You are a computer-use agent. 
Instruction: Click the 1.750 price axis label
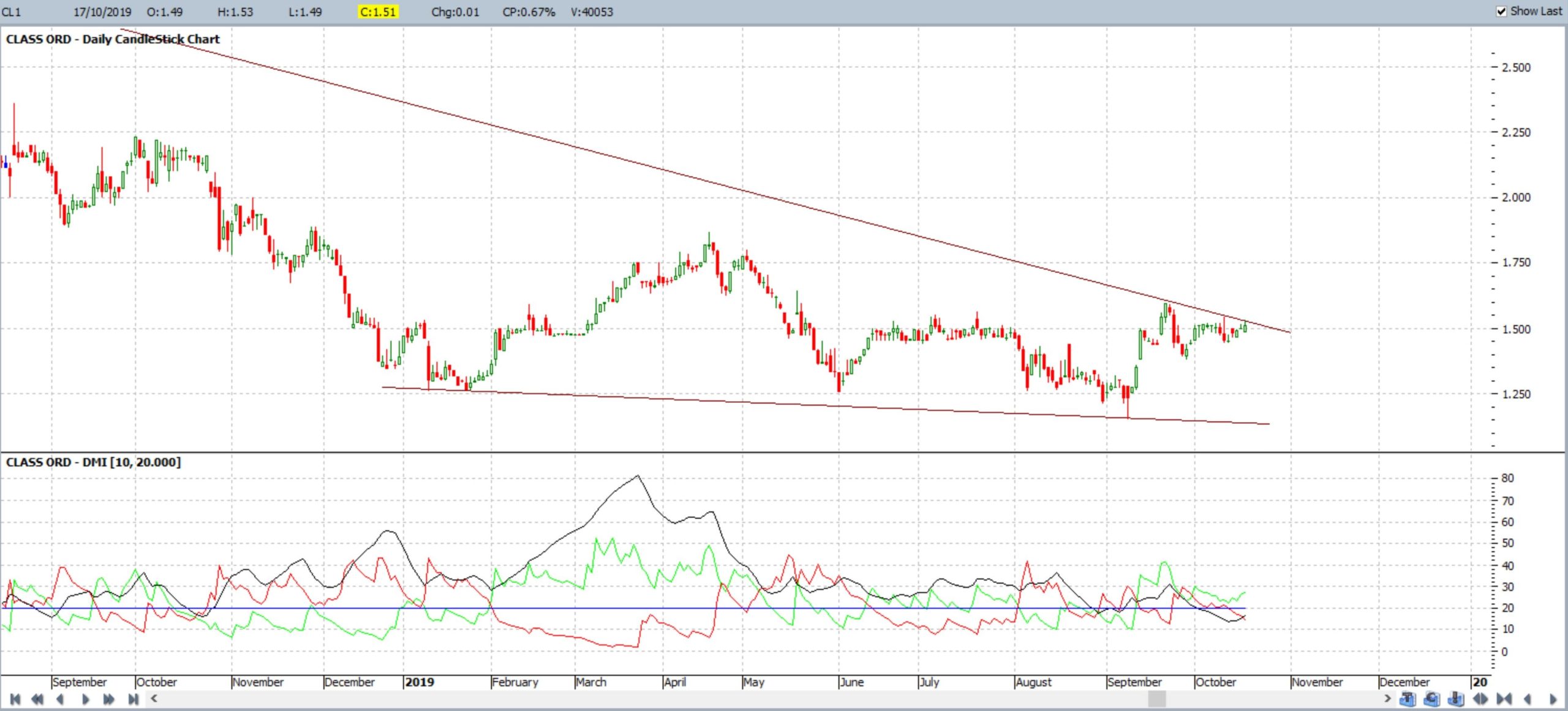[1516, 263]
